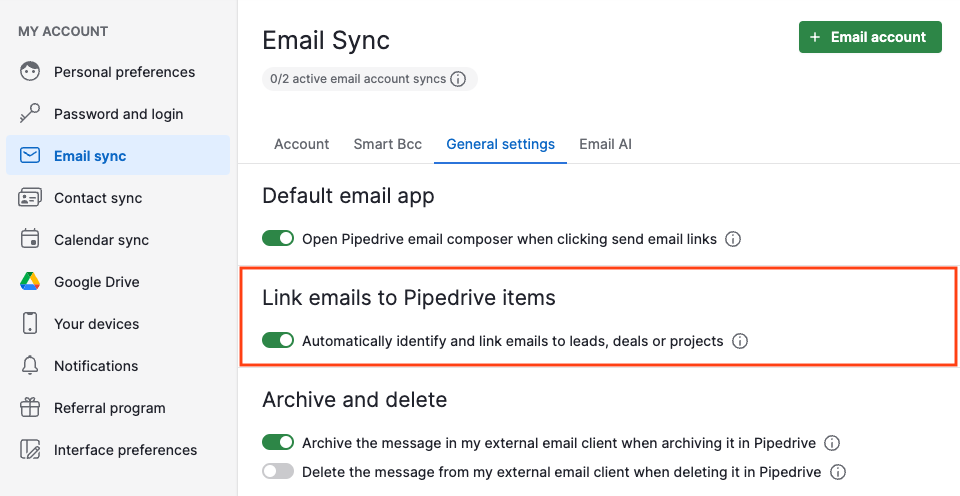960x496 pixels.
Task: Disable automatically link emails to leads toggle
Action: coord(278,340)
